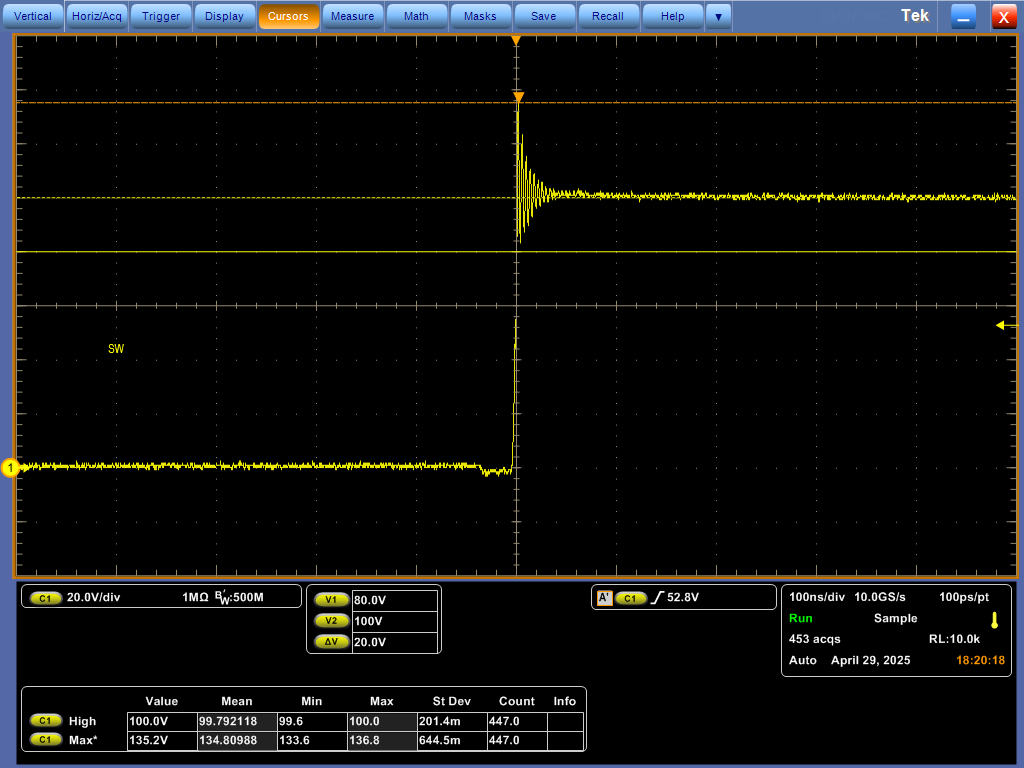Click the yellow thermometer status icon
Viewport: 1024px width, 768px height.
[994, 619]
